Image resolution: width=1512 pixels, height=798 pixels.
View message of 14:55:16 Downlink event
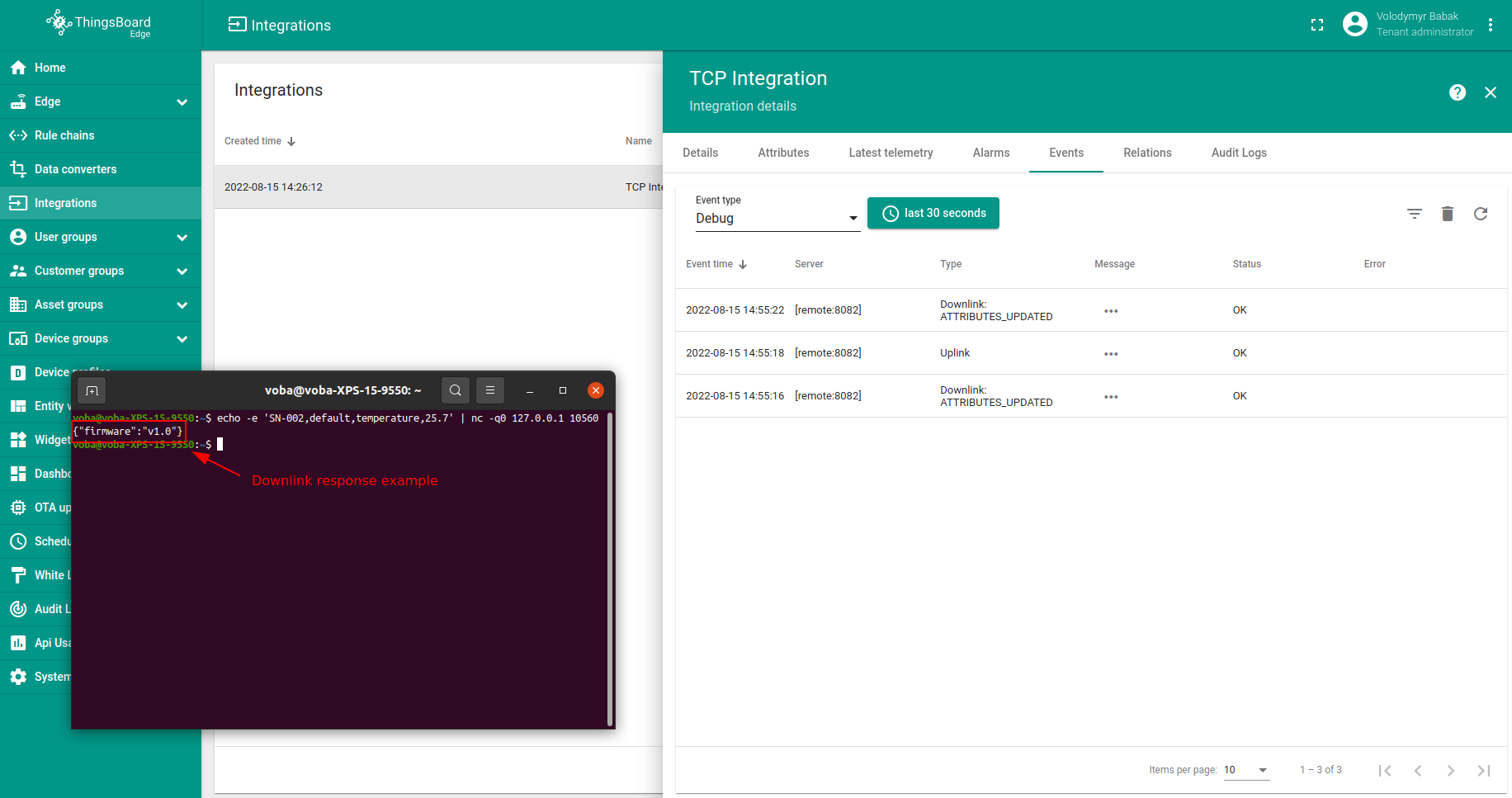(1111, 397)
